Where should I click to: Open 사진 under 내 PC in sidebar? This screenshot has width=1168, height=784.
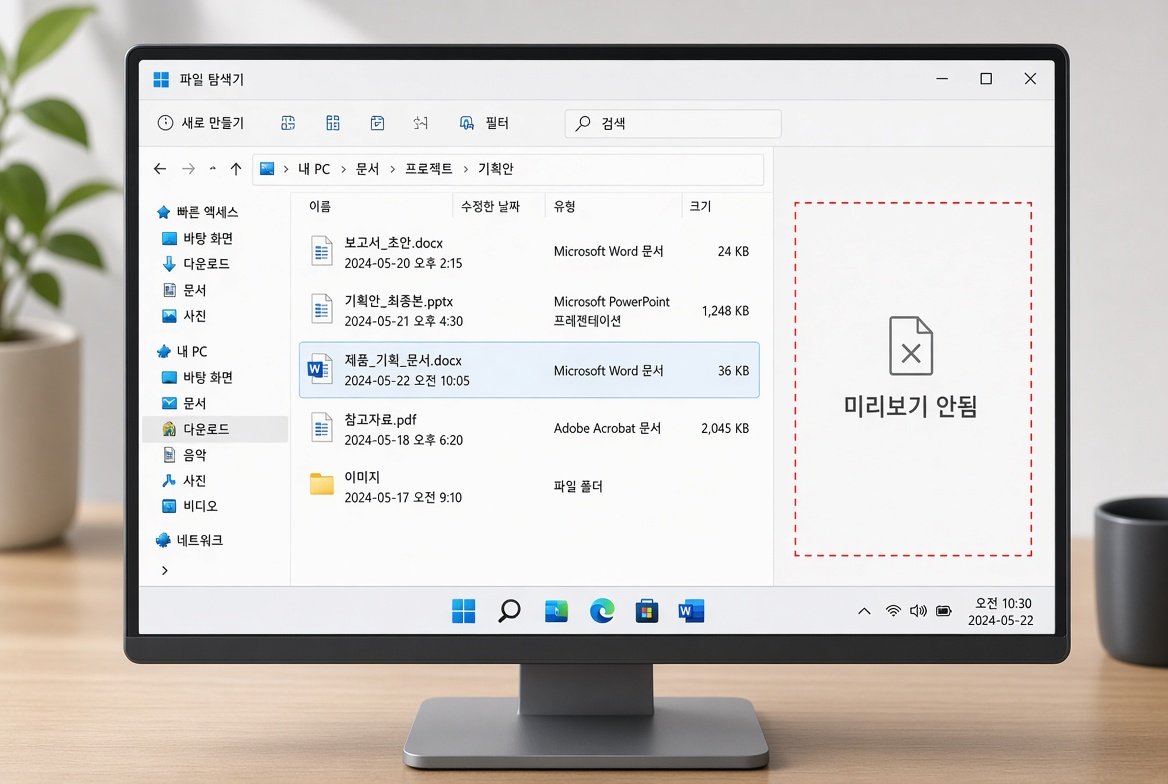point(184,481)
